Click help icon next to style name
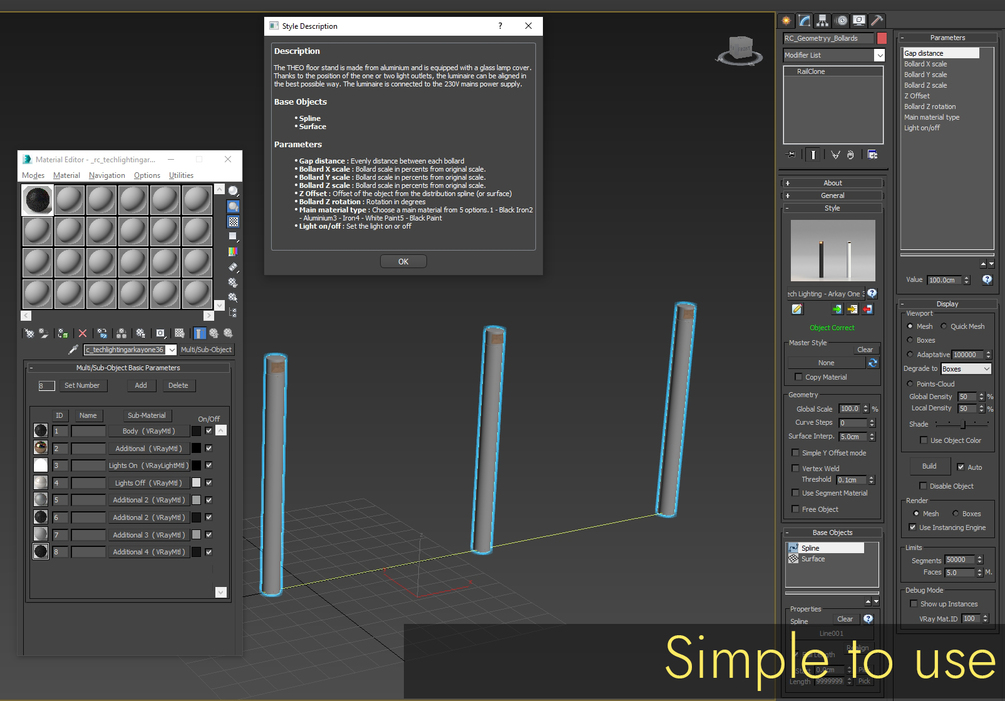This screenshot has width=1005, height=701. click(872, 293)
